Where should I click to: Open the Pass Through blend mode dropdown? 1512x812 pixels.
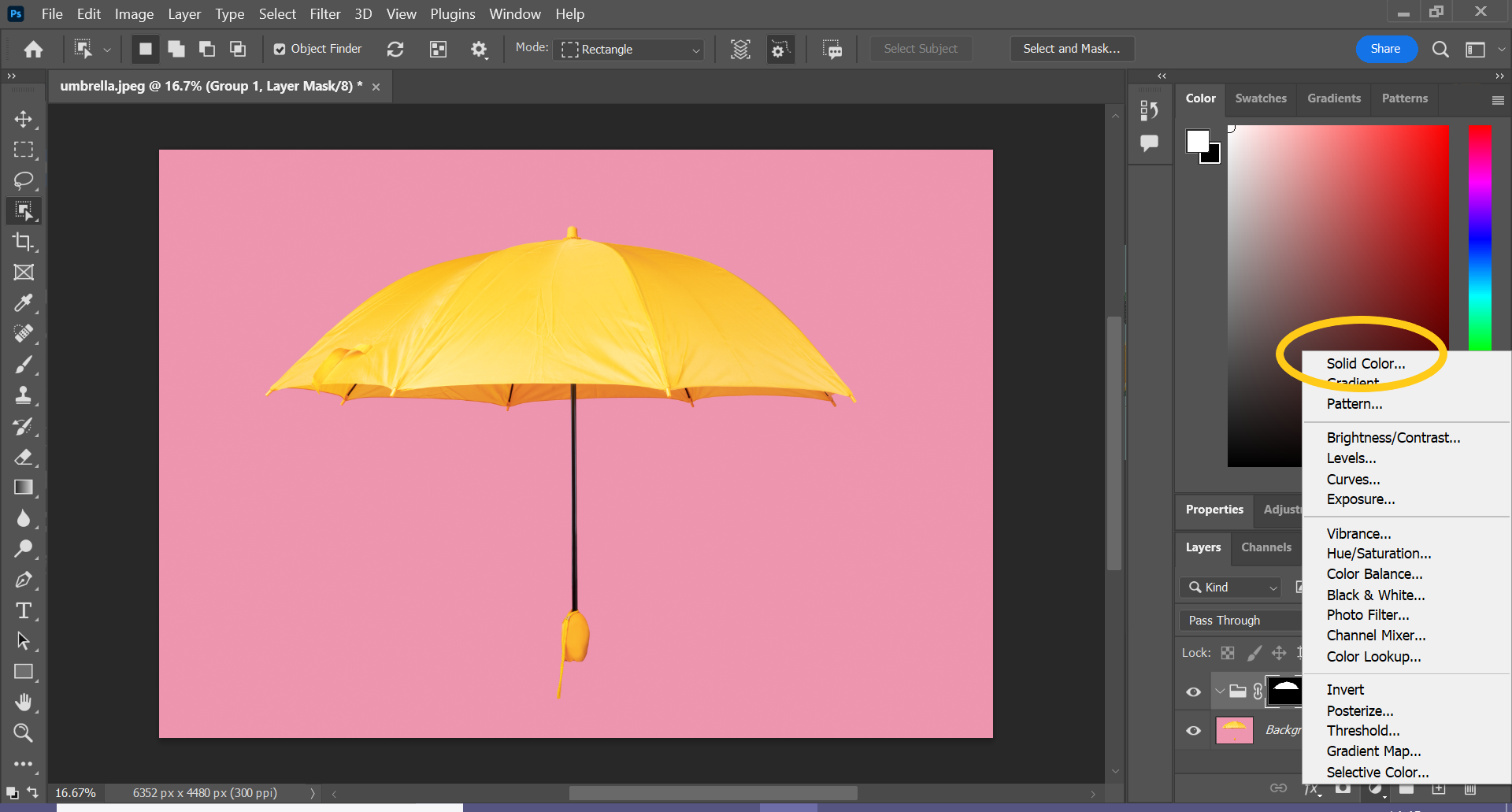click(x=1241, y=620)
